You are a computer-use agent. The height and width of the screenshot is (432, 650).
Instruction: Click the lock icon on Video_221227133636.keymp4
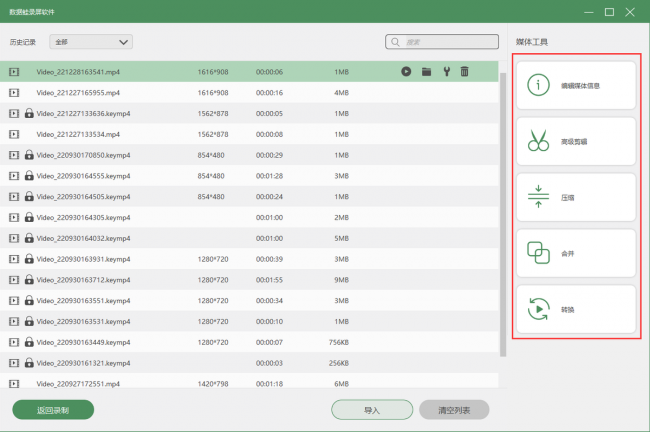(x=29, y=113)
